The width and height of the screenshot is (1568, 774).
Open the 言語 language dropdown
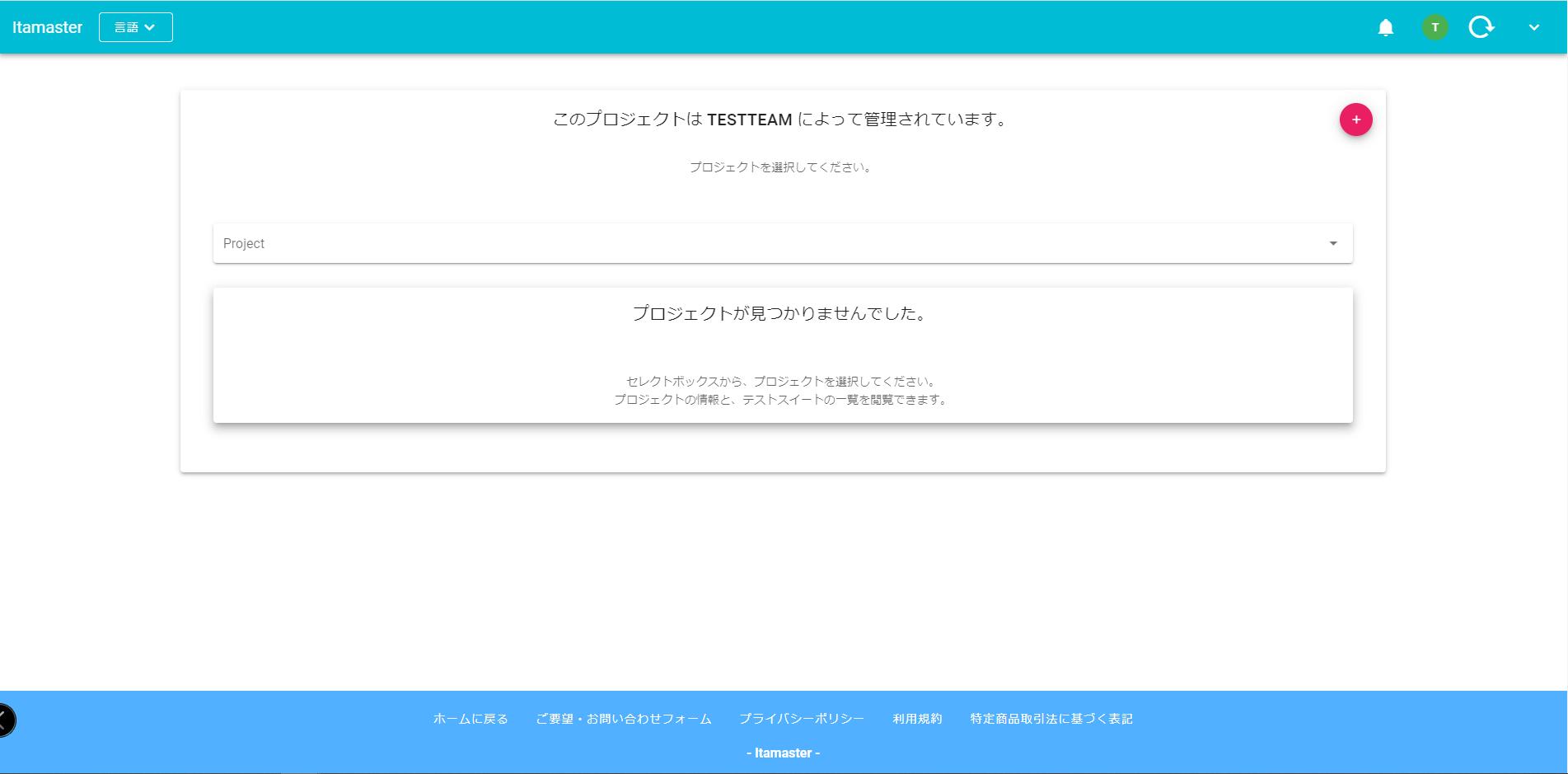coord(136,27)
